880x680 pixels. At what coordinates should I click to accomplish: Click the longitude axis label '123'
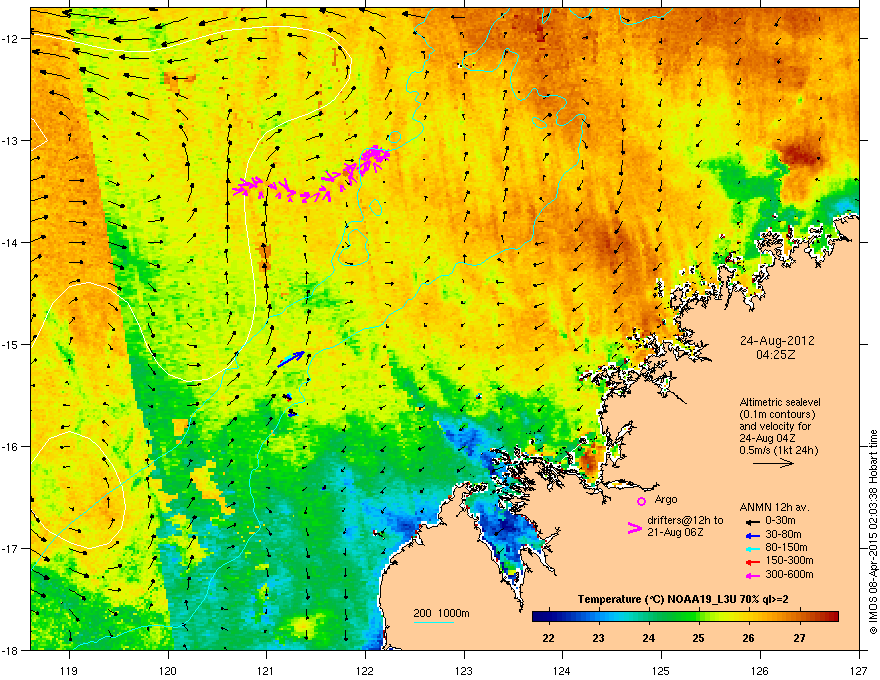click(x=464, y=670)
